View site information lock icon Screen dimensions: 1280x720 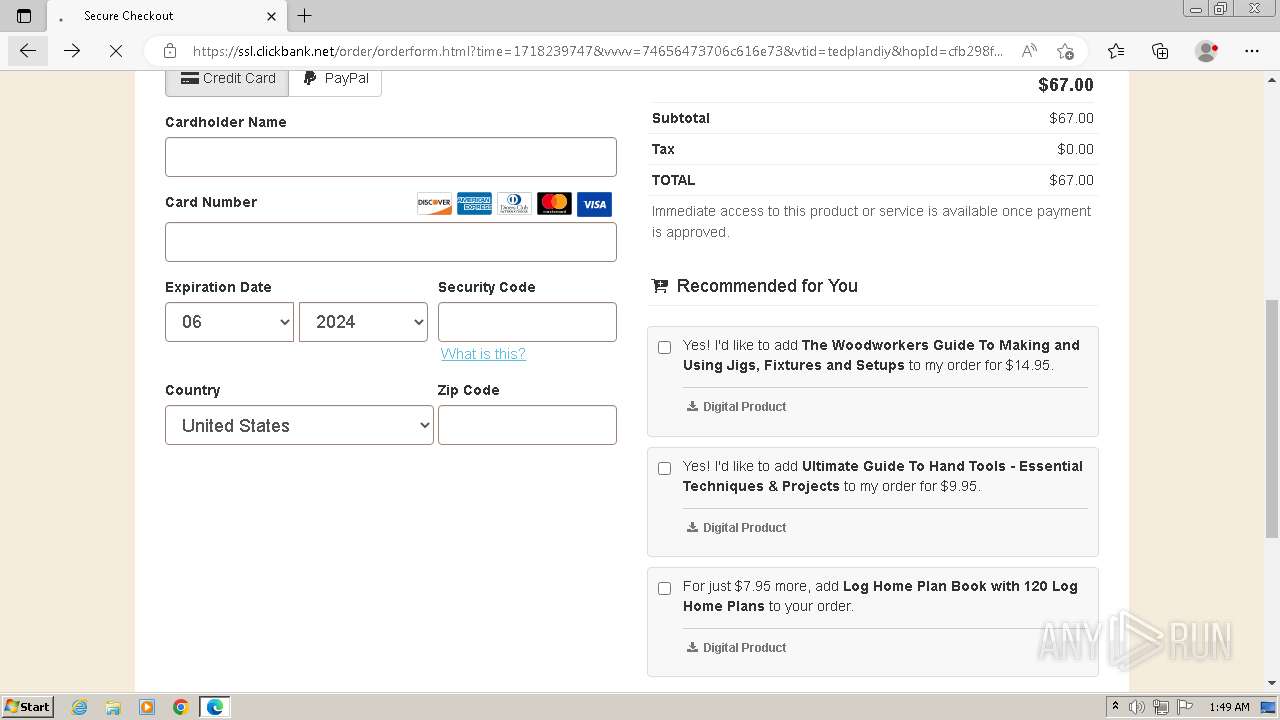coord(170,51)
